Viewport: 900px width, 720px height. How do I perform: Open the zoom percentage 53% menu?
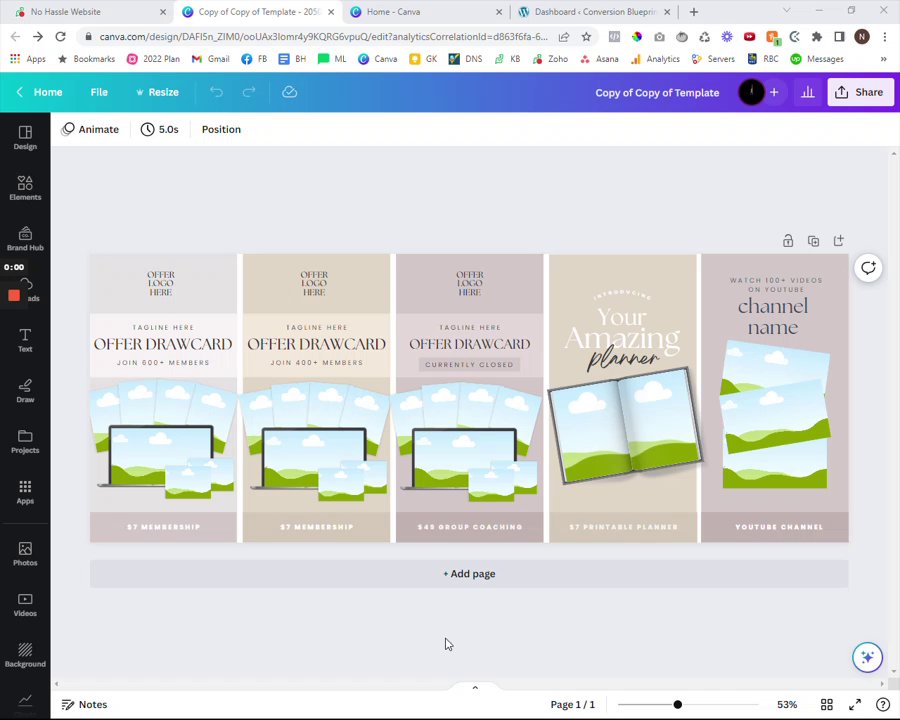click(x=787, y=704)
